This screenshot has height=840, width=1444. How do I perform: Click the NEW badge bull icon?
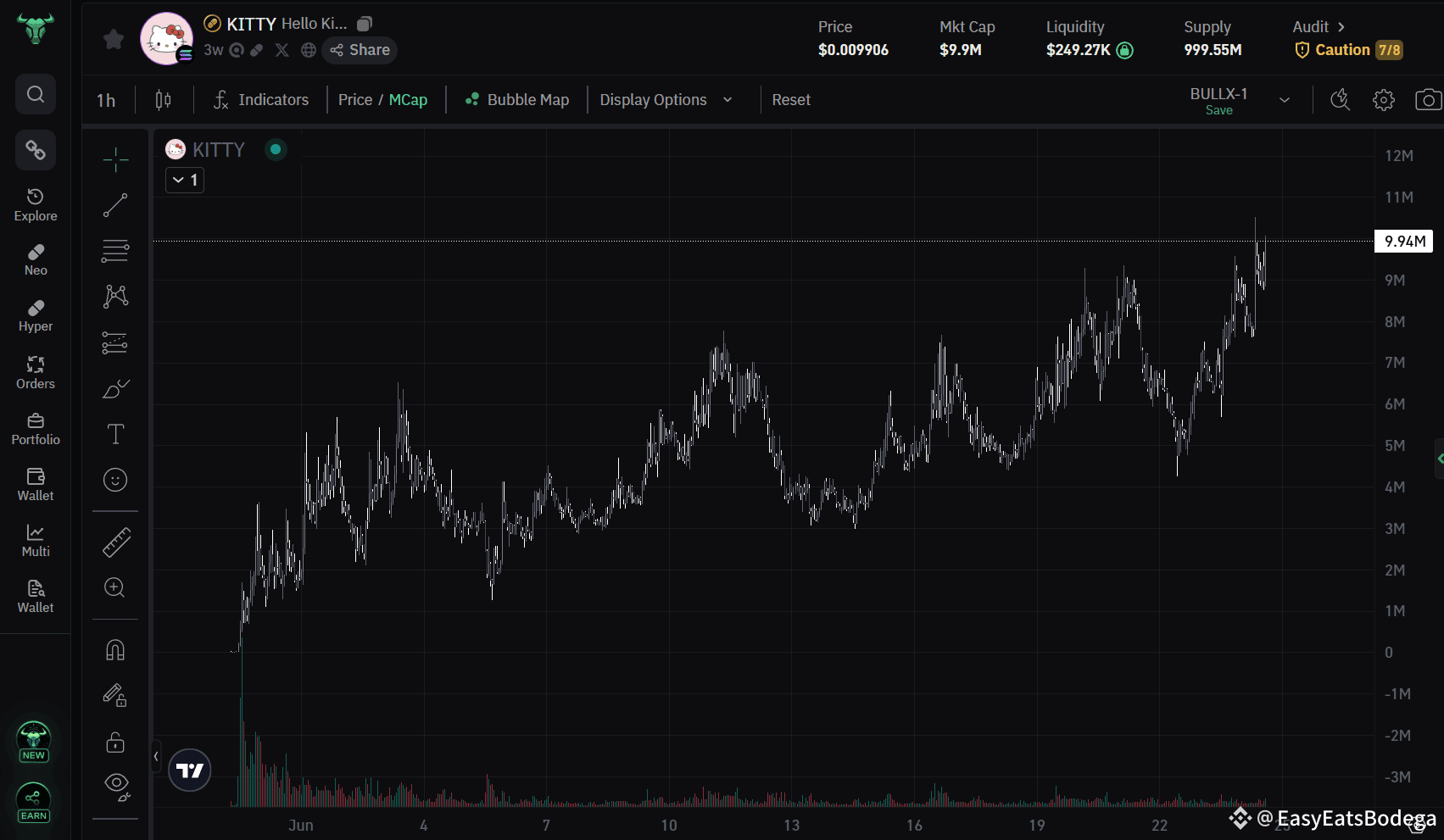34,743
